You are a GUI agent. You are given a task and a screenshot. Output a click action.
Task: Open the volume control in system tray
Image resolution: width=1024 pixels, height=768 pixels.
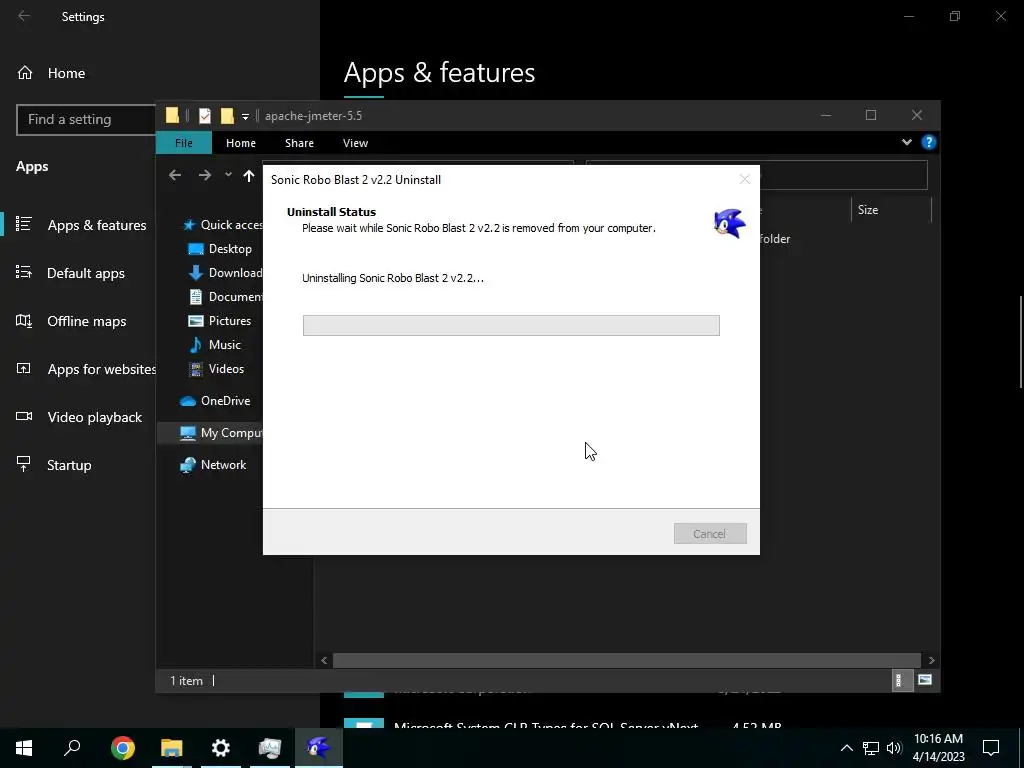(x=894, y=748)
